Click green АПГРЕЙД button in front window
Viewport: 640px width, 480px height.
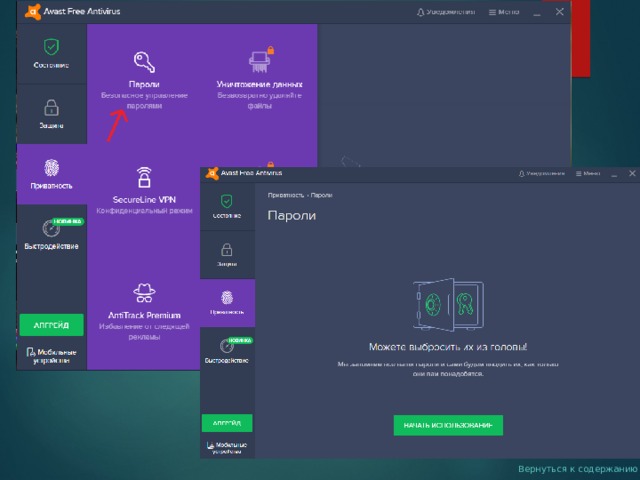227,423
